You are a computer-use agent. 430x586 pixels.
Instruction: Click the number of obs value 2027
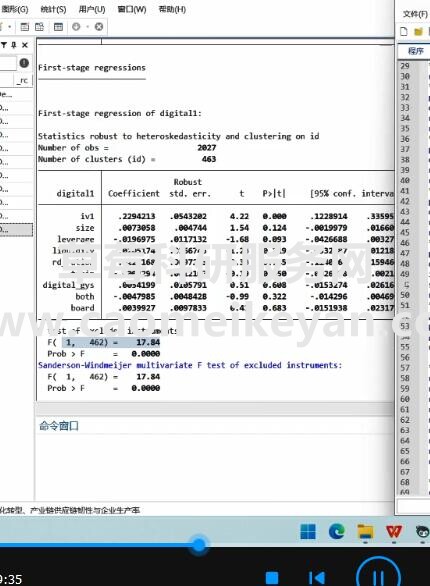[207, 148]
